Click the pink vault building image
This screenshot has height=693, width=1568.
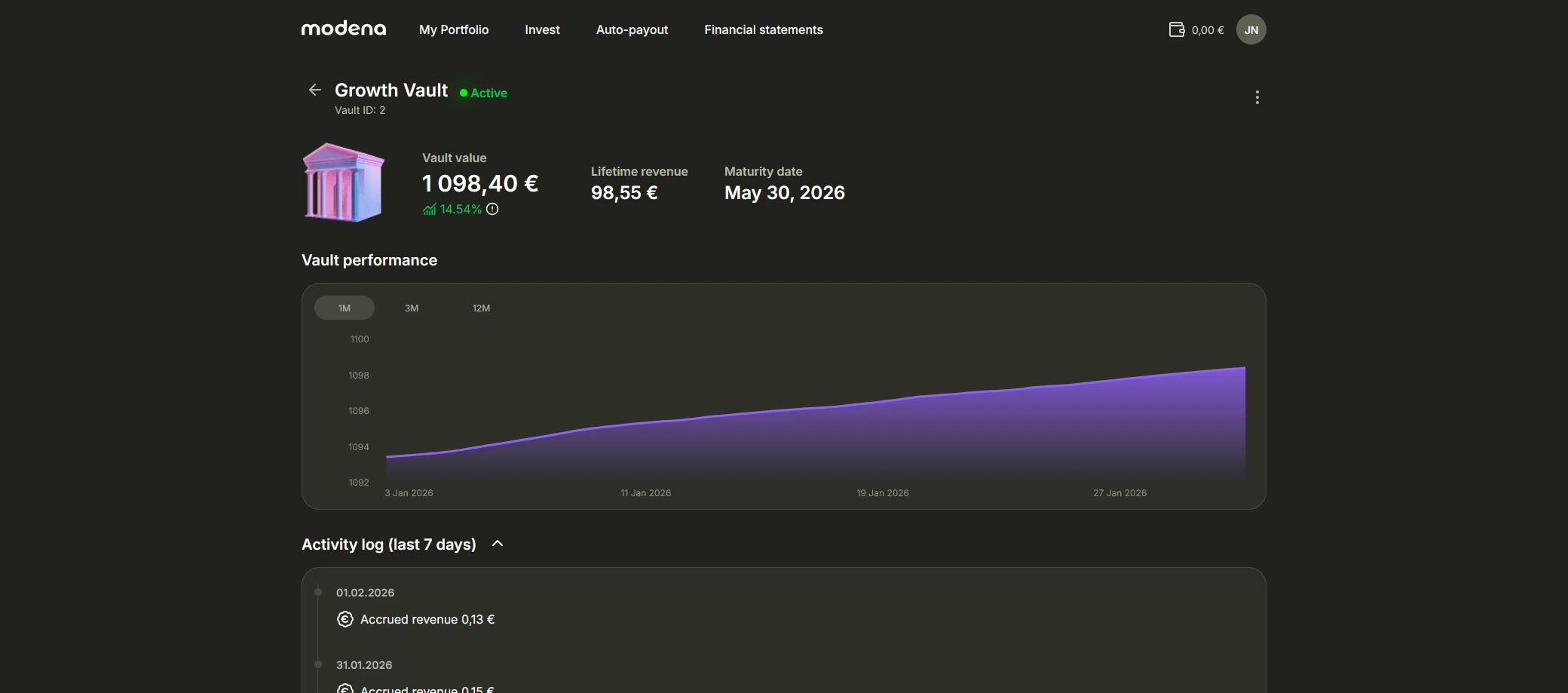(343, 182)
